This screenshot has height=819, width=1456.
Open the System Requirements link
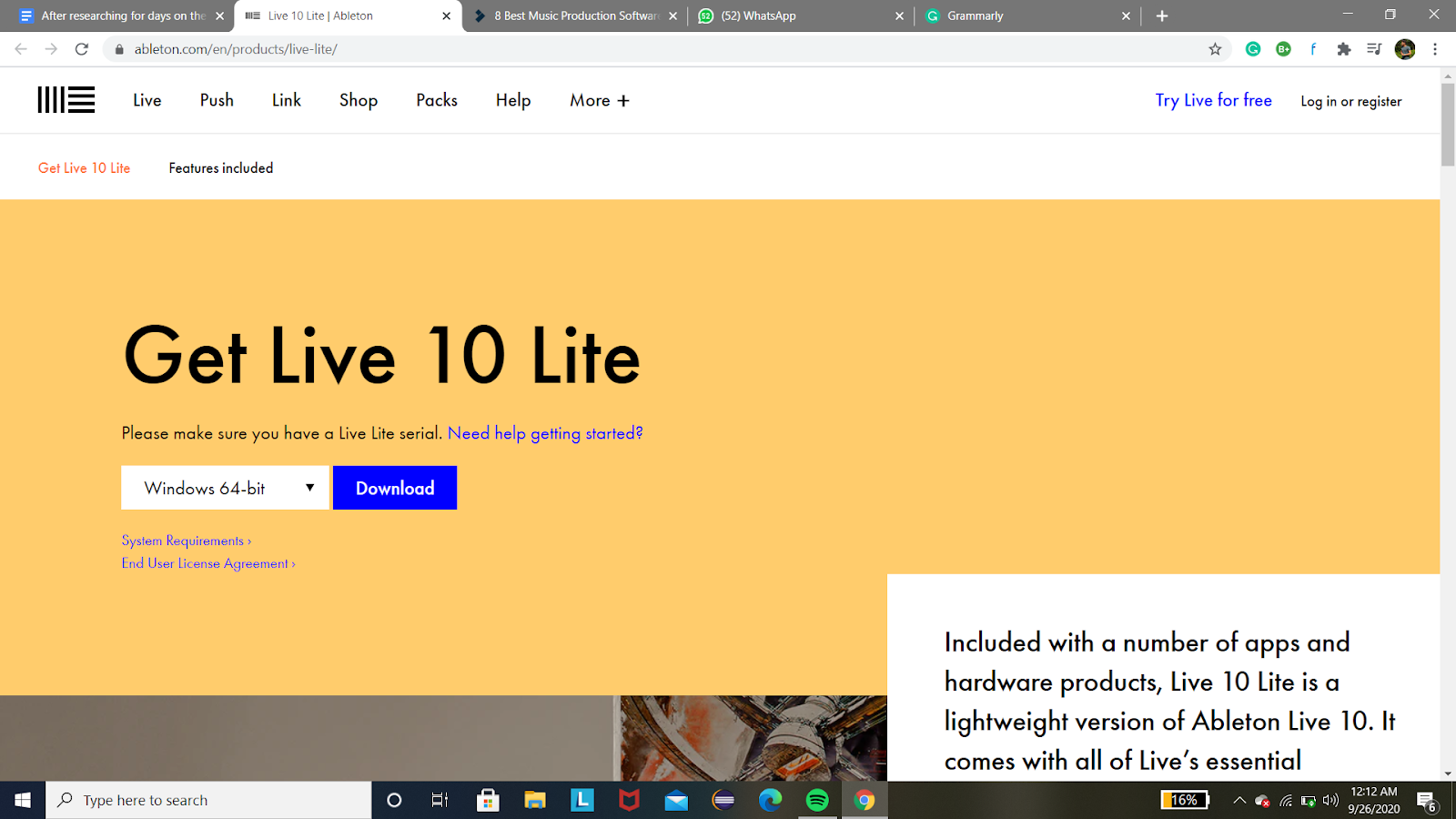187,541
